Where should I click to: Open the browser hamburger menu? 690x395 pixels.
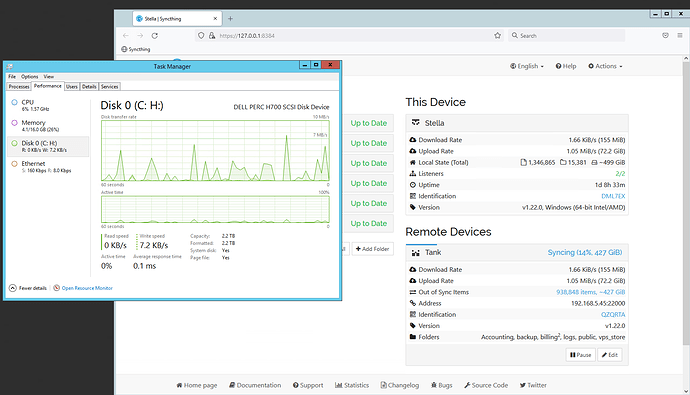pyautogui.click(x=679, y=35)
